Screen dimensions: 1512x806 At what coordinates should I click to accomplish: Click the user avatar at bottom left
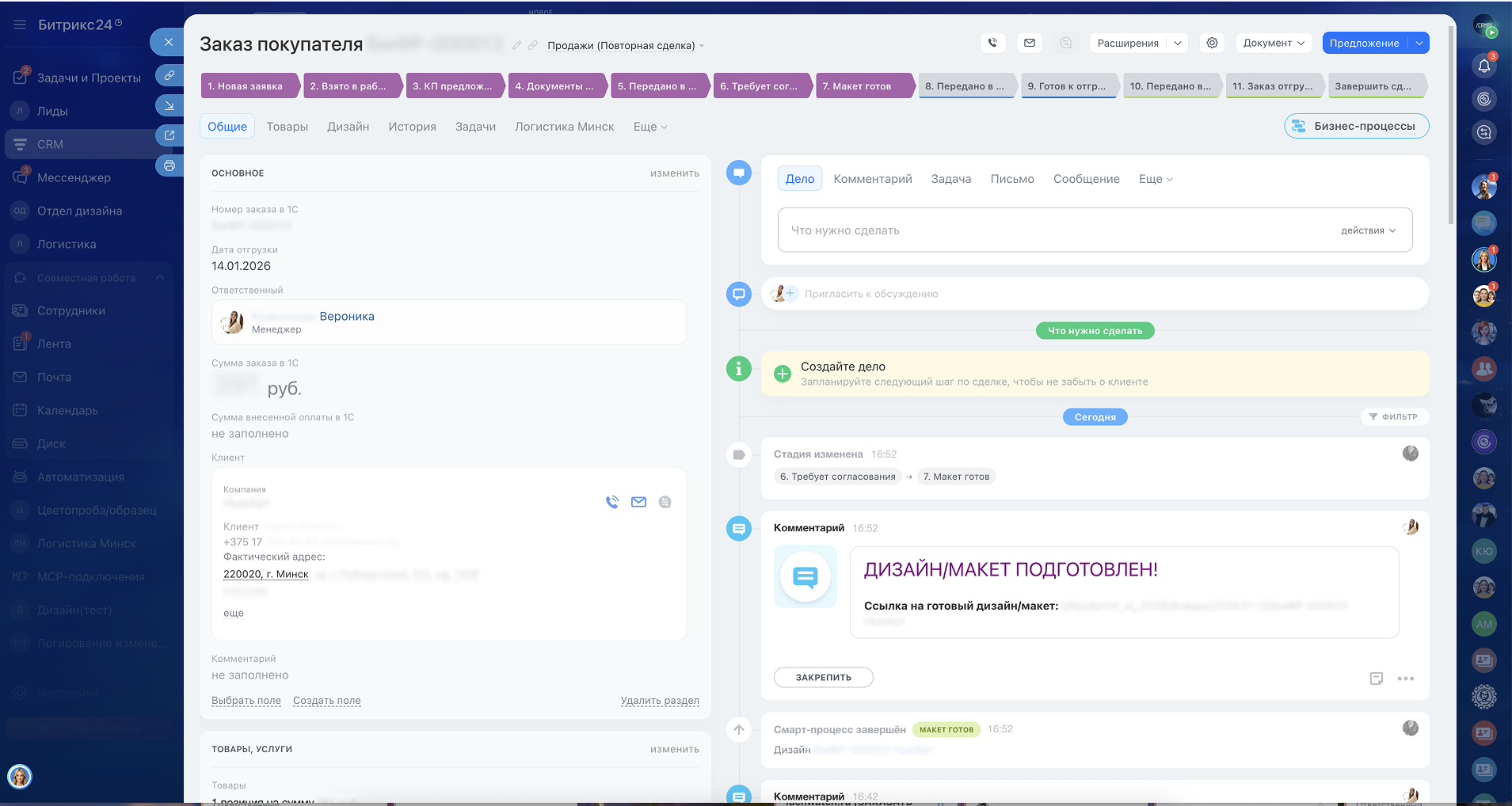pos(20,776)
